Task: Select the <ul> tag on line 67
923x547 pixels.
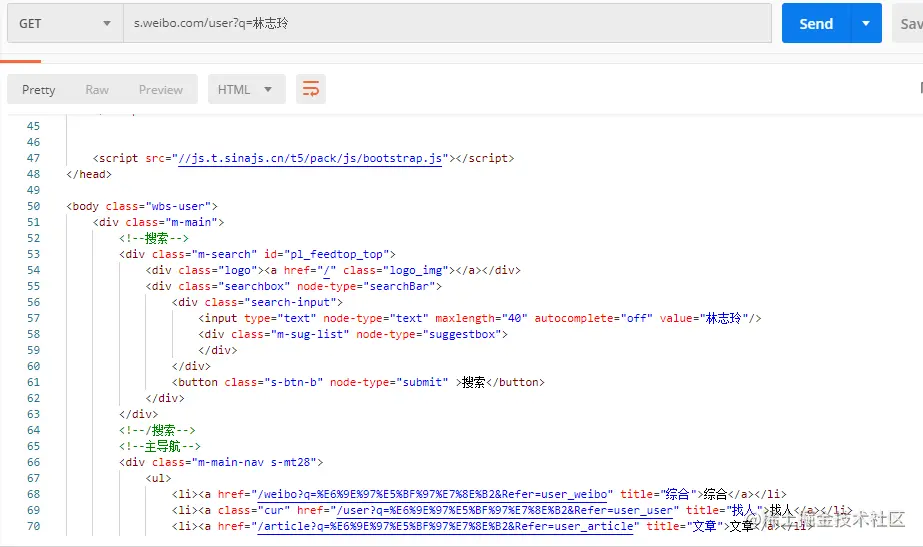Action: coord(158,478)
